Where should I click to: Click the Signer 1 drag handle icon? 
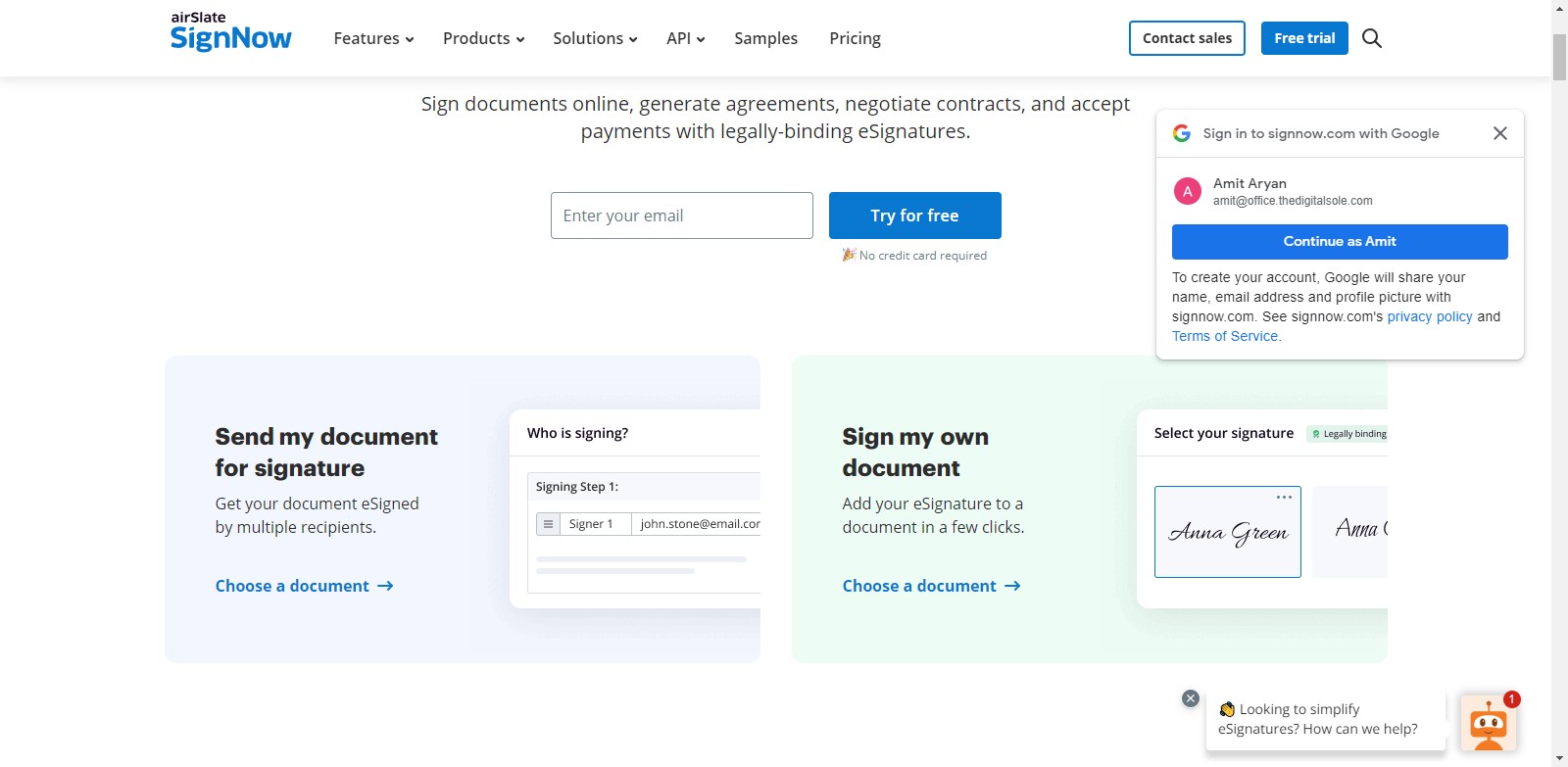pos(548,524)
